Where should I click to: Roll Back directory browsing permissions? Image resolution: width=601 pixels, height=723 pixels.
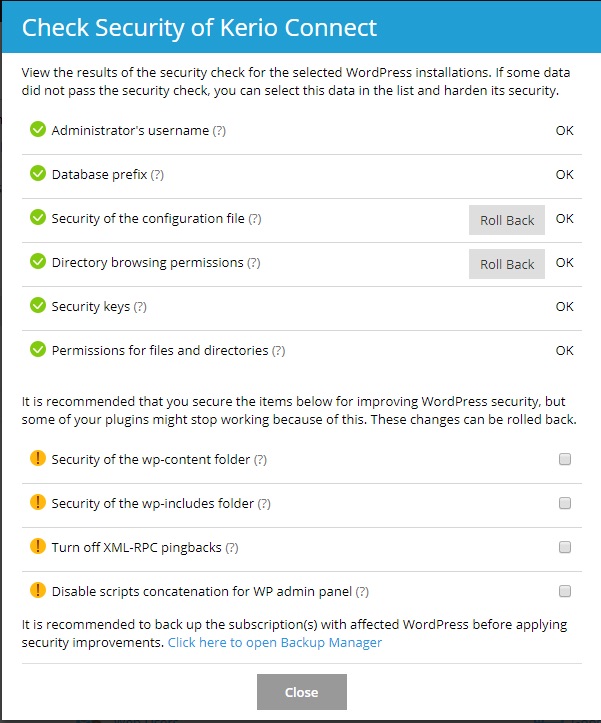pos(507,264)
